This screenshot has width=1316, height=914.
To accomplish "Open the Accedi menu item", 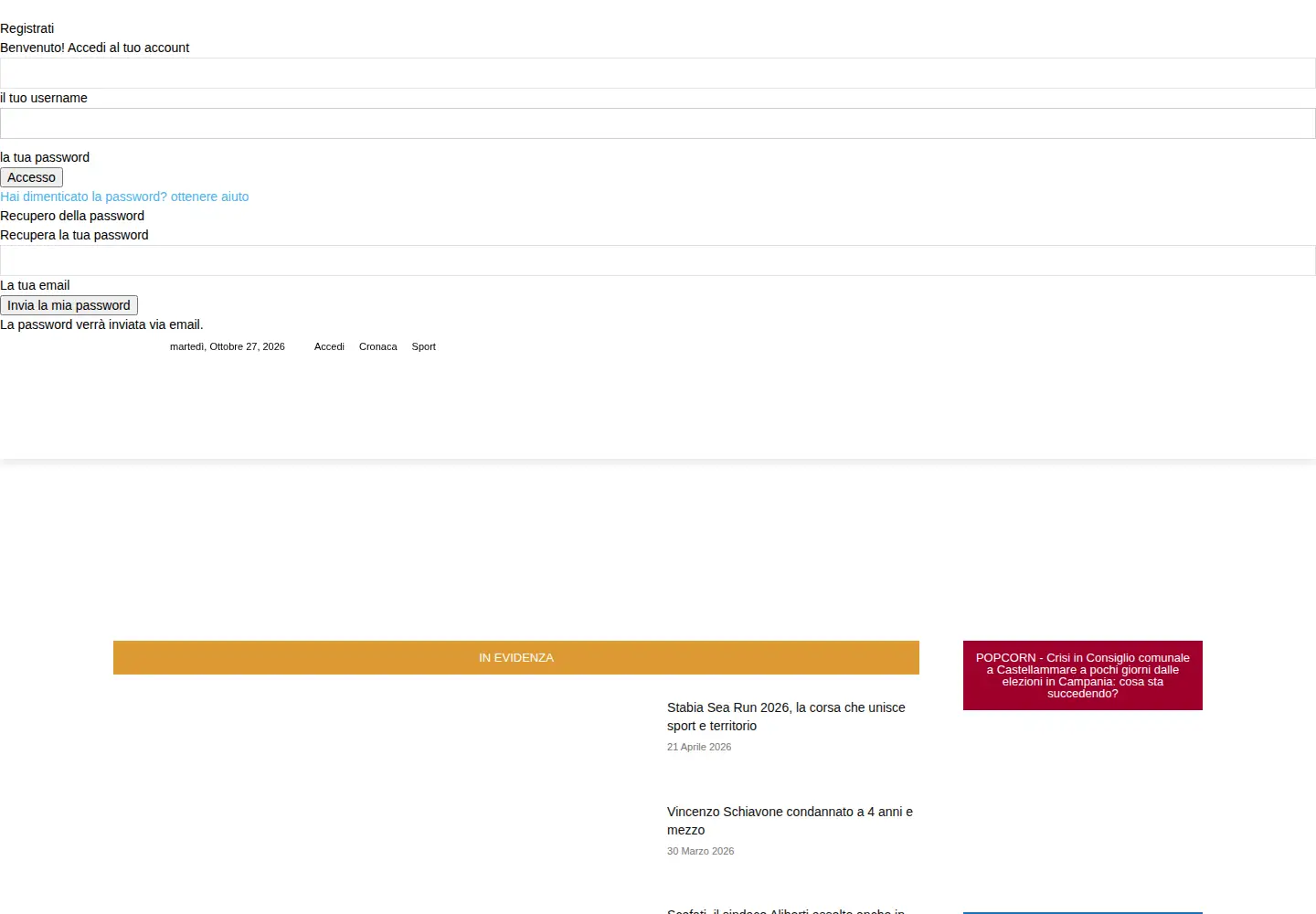I will 329,346.
